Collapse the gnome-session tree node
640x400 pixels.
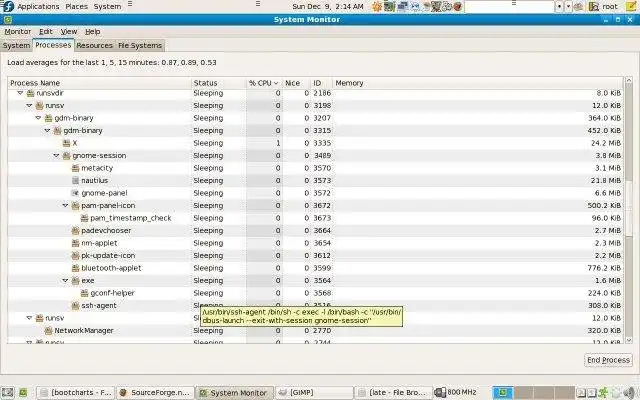56,156
